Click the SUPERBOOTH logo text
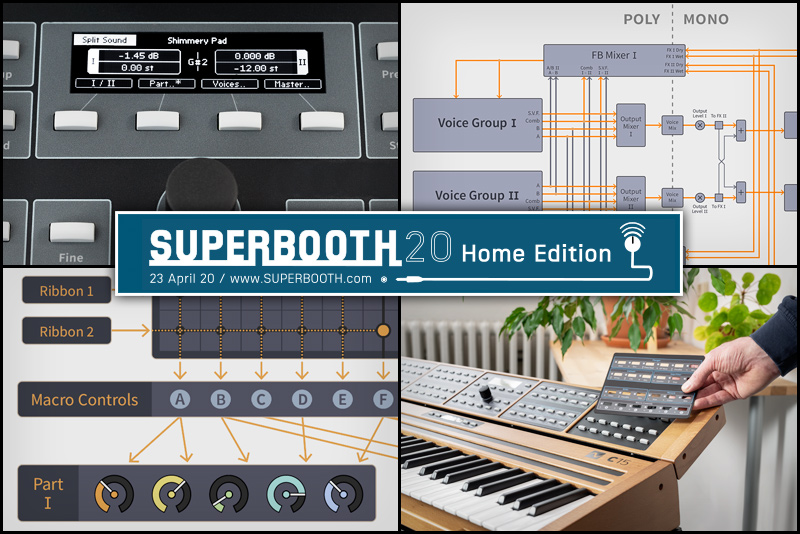The height and width of the screenshot is (534, 800). coord(274,247)
